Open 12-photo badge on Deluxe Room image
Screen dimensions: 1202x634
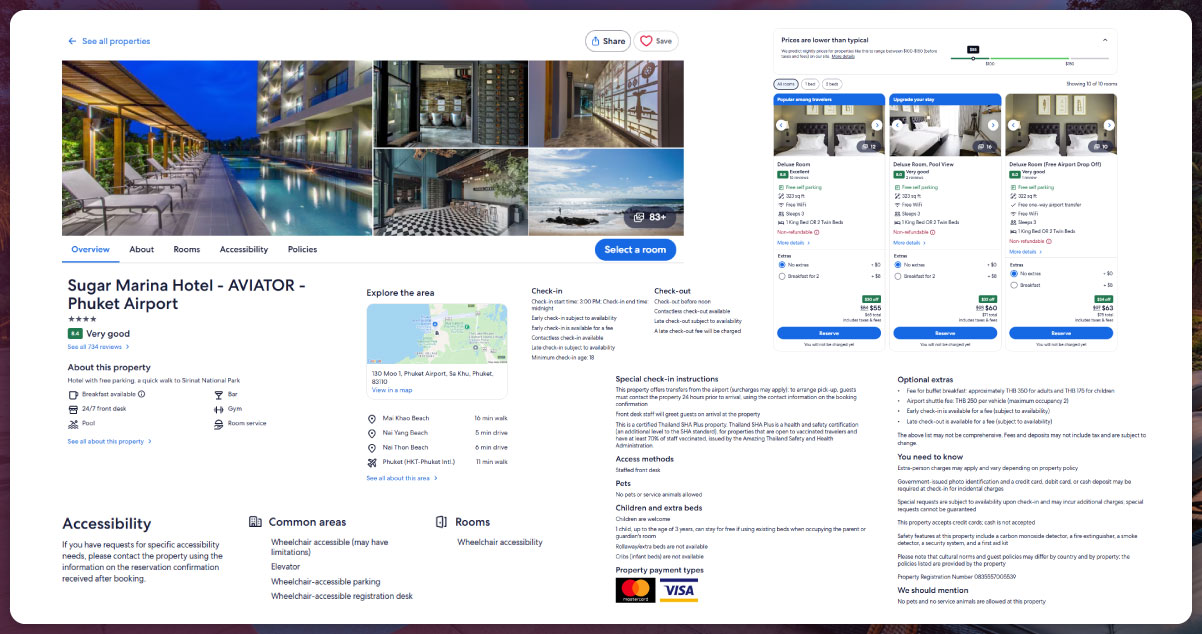[868, 147]
